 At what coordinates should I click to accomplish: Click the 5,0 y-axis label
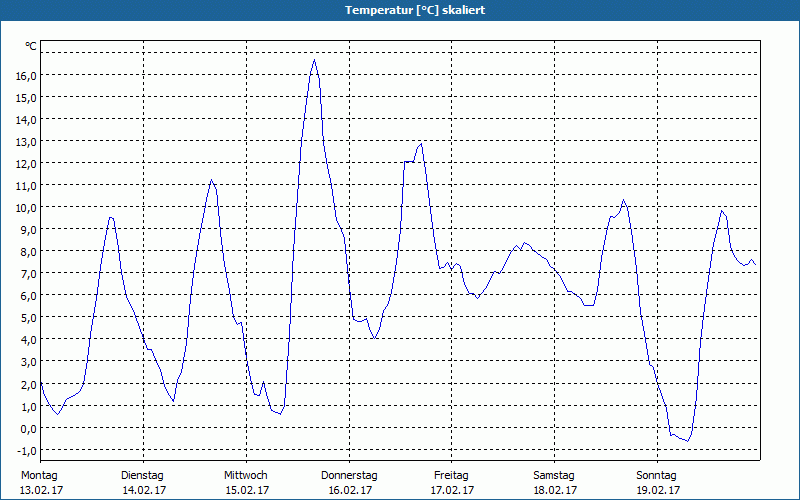pyautogui.click(x=29, y=317)
